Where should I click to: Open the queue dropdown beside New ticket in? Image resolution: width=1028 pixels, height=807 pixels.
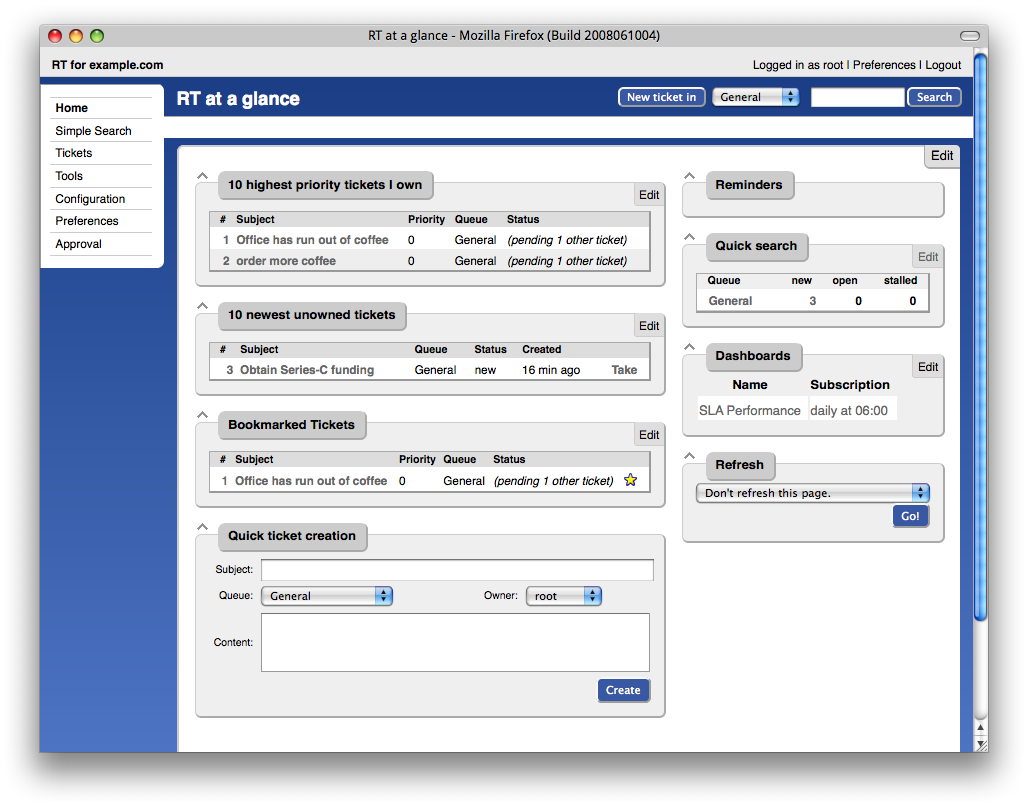coord(755,97)
